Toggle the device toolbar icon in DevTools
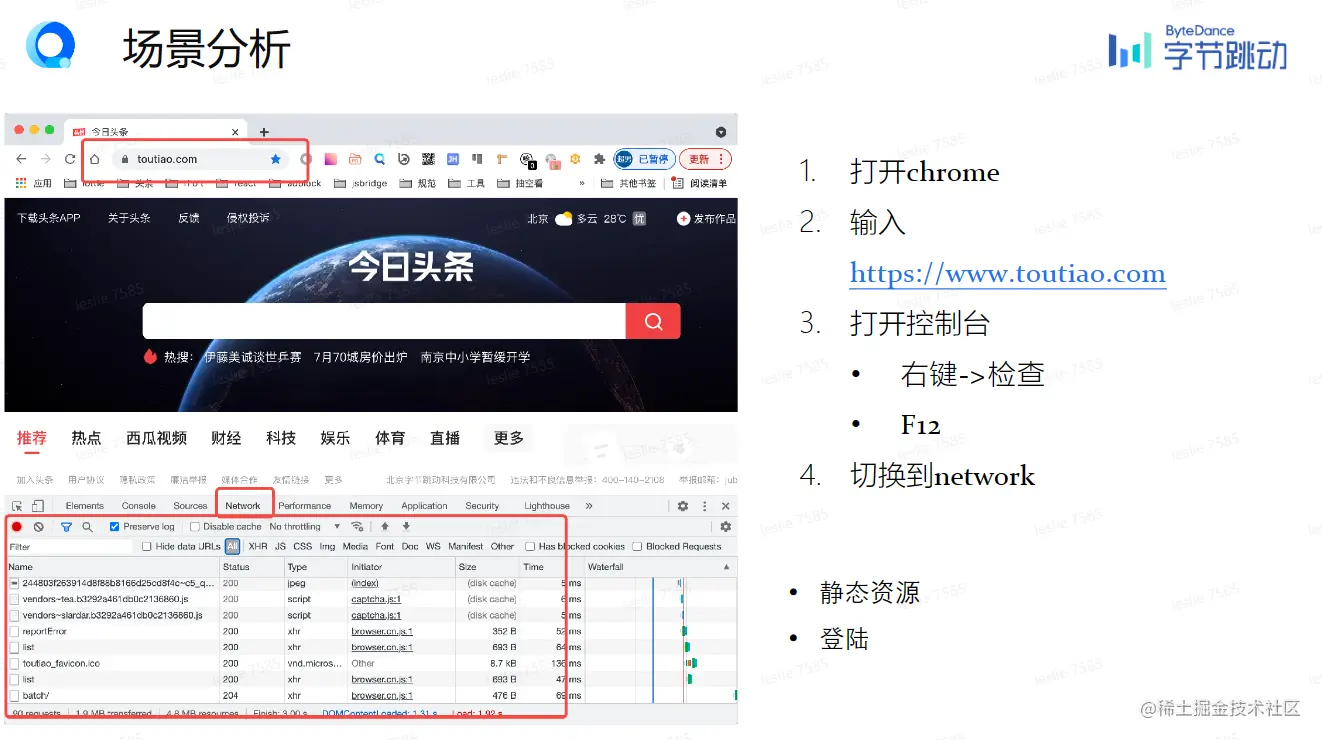Screen dimensions: 1322x740 37,506
